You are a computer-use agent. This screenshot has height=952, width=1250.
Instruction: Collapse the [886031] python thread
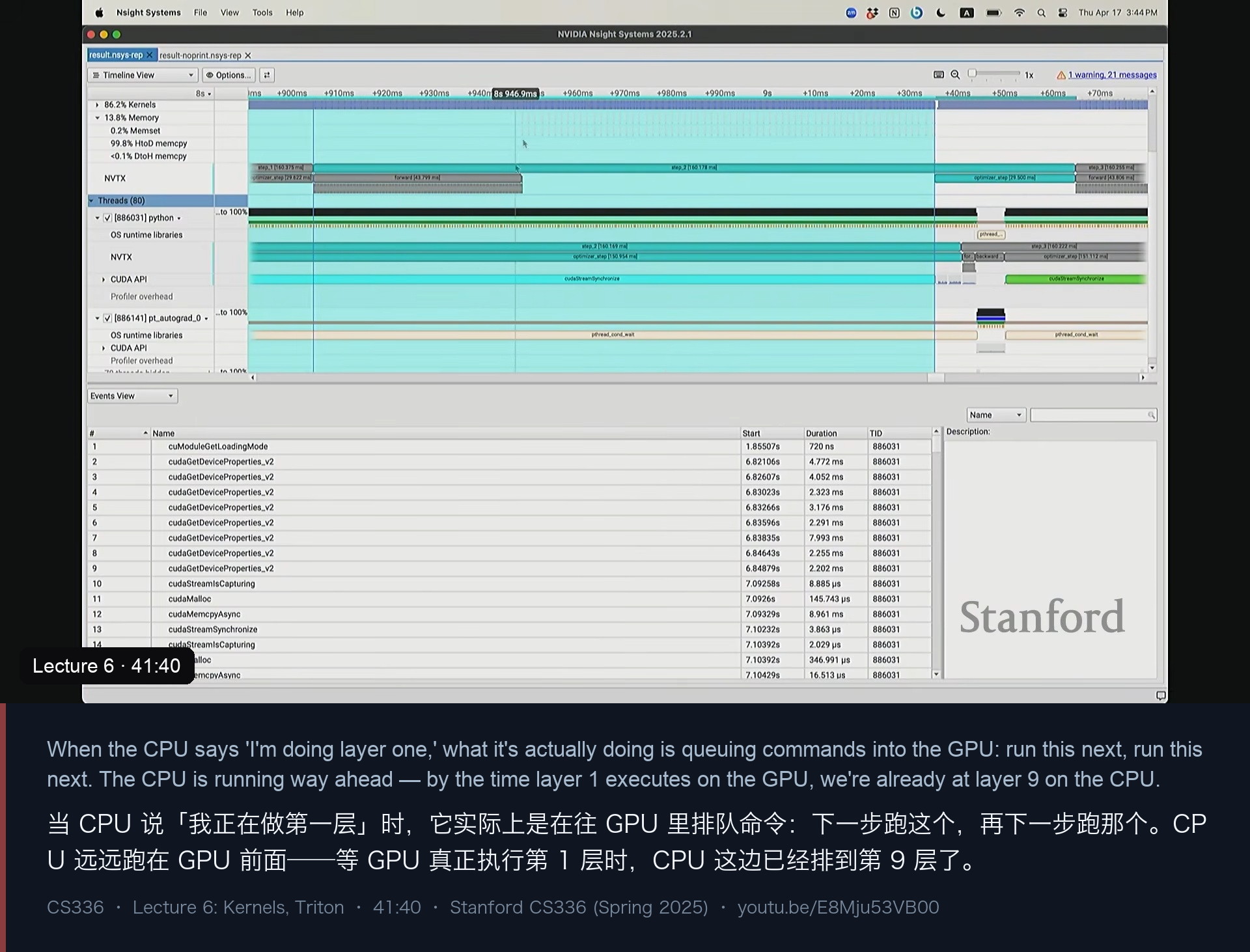coord(98,217)
